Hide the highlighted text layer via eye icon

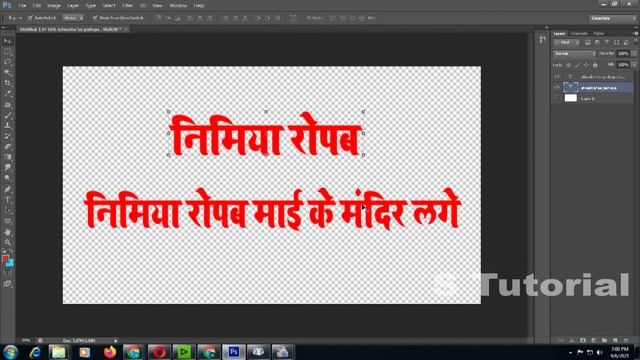pos(557,87)
